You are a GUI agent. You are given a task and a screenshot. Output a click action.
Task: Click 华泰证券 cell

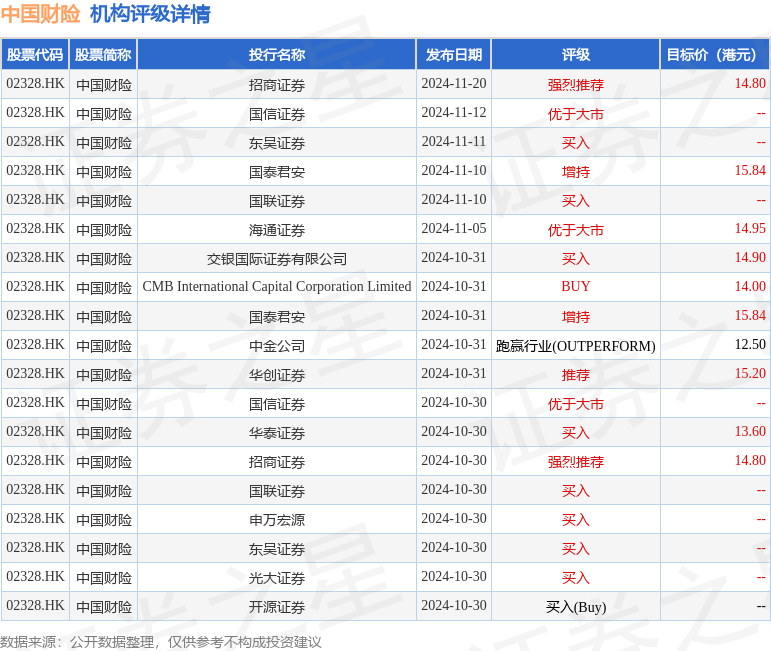[x=277, y=433]
